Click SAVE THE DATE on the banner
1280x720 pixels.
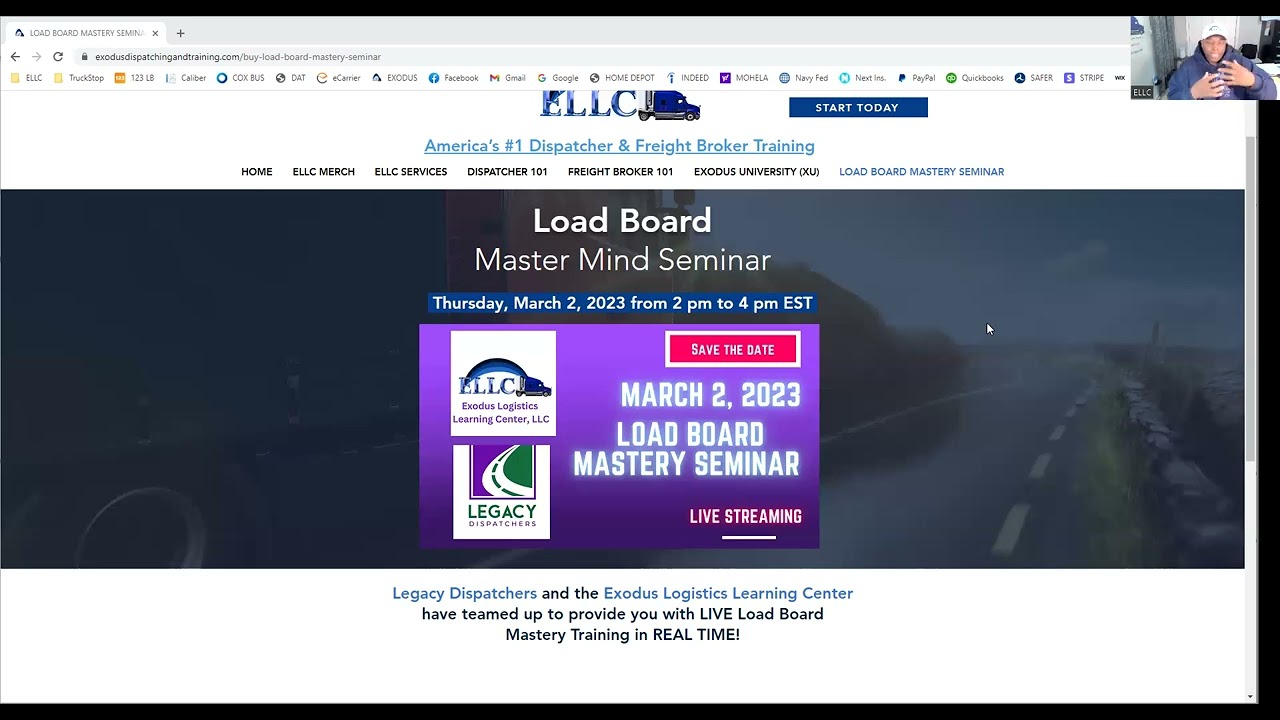(733, 349)
